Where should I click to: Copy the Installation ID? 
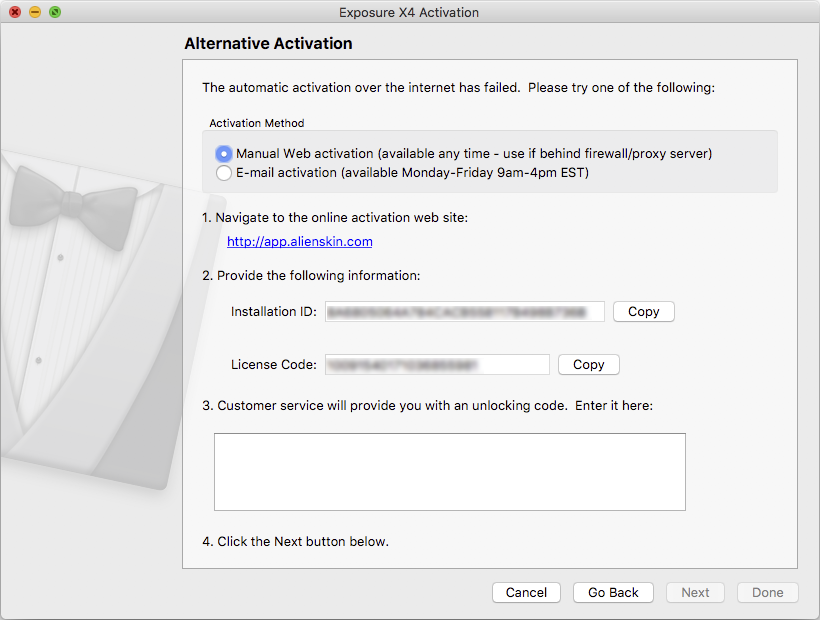644,312
